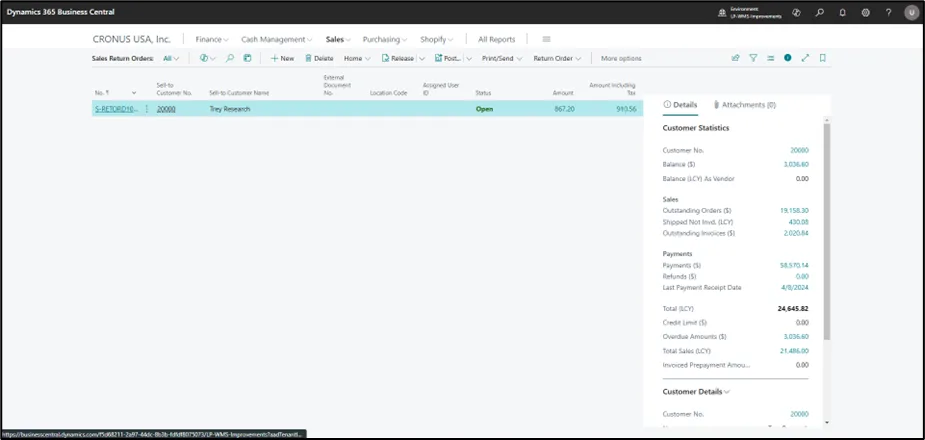
Task: Toggle the FactBox information icon
Action: click(x=788, y=58)
